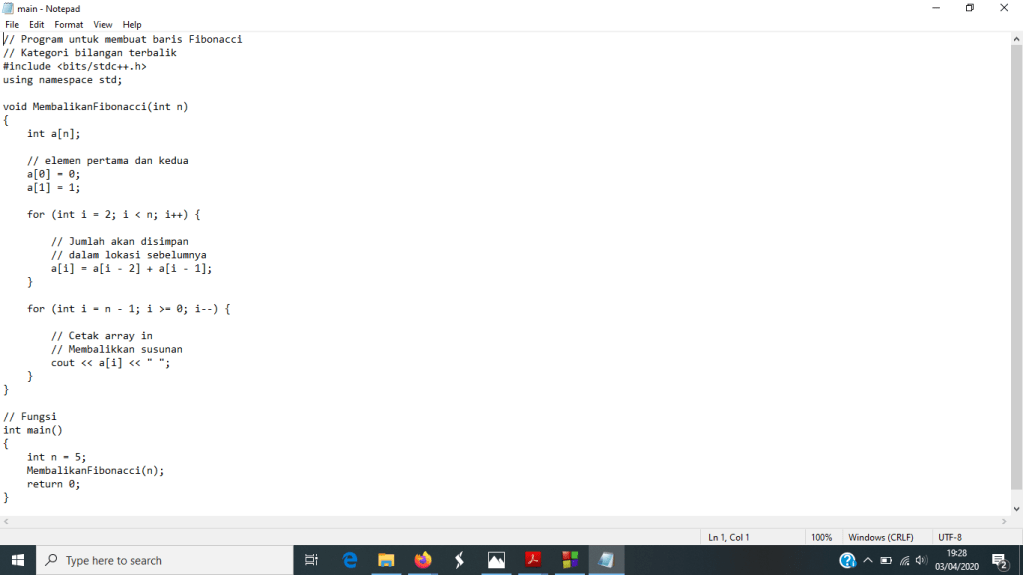This screenshot has height=575, width=1023.
Task: Minimize the Notepad window
Action: click(936, 8)
